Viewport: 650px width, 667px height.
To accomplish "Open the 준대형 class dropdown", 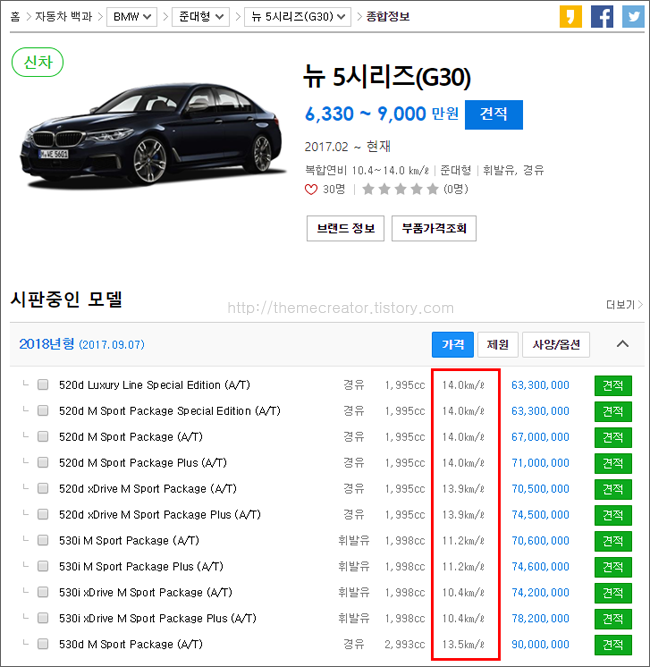I will 200,17.
